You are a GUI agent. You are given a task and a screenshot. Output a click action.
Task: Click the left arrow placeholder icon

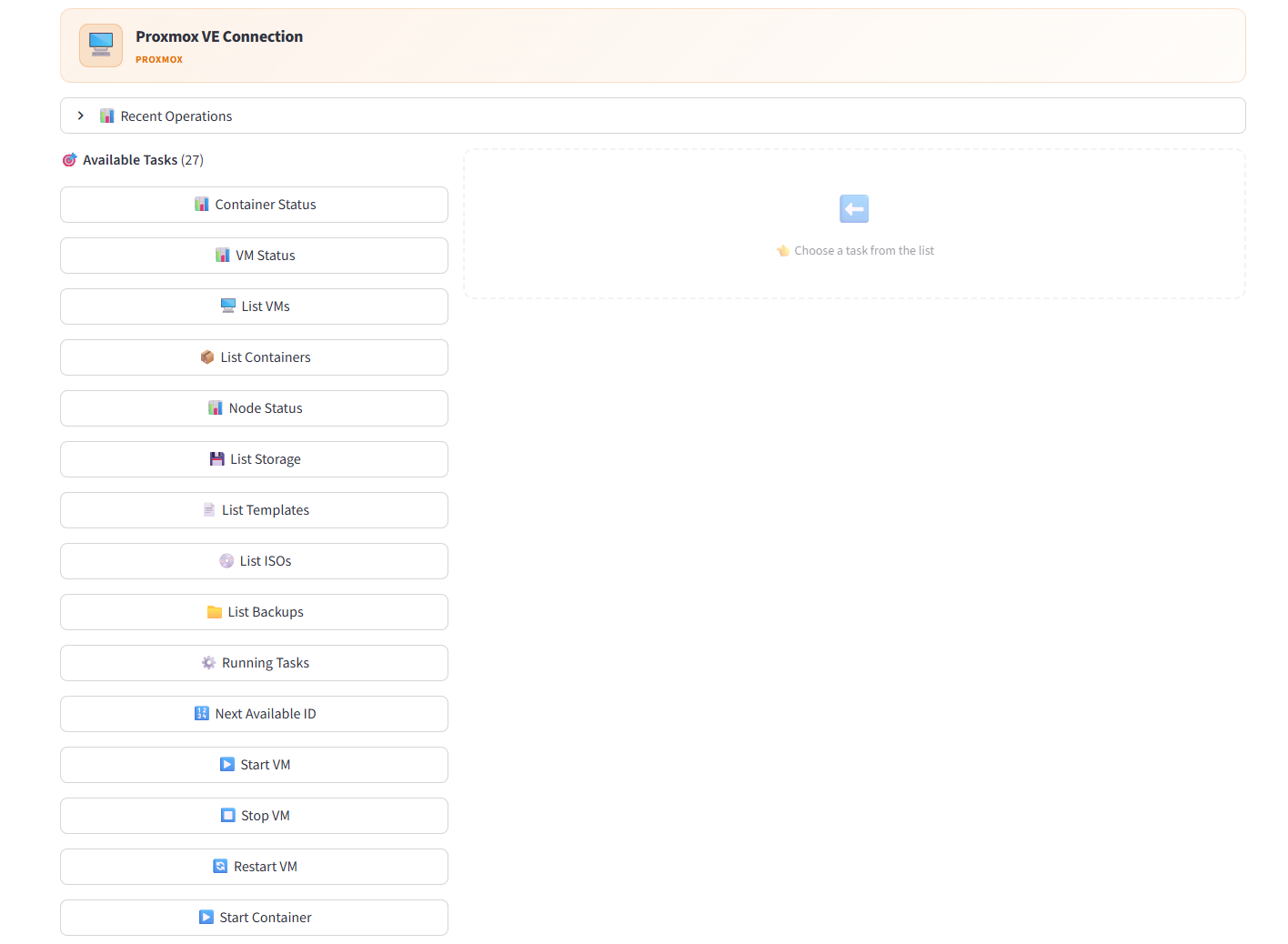pos(854,209)
